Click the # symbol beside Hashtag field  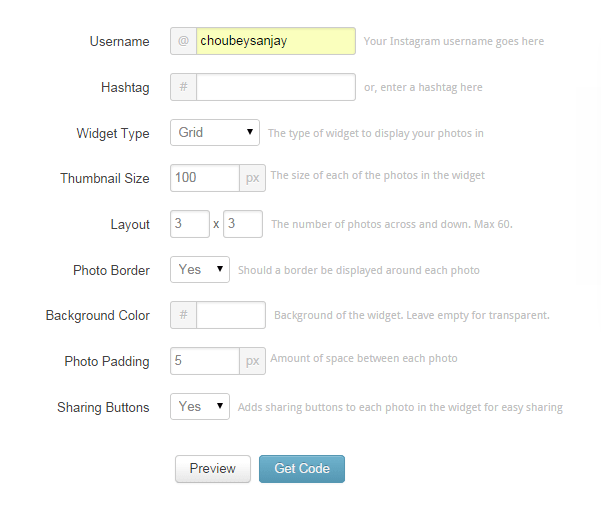[183, 87]
